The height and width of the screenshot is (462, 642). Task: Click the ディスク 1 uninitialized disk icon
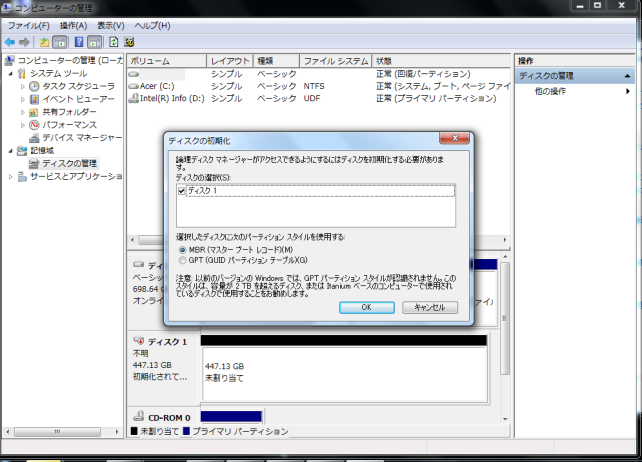(139, 341)
